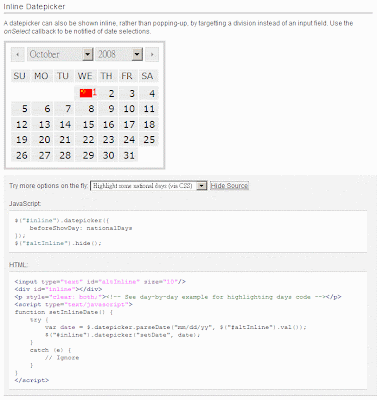Open the October month dropdown
This screenshot has height=400, width=377.
(x=60, y=54)
